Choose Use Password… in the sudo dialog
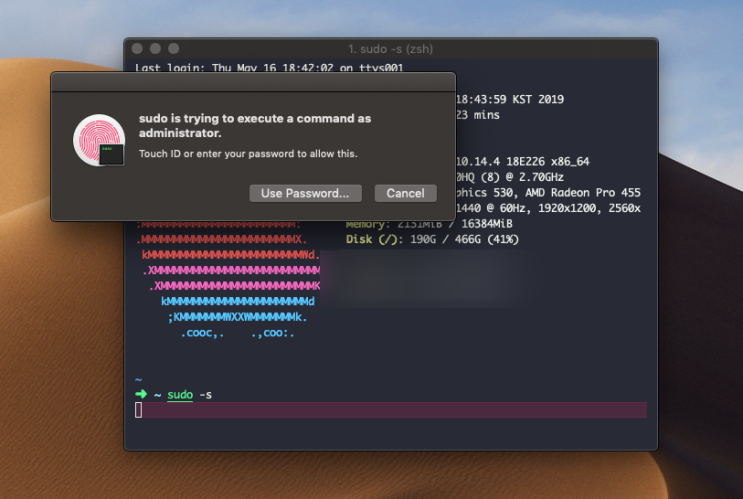 point(306,193)
